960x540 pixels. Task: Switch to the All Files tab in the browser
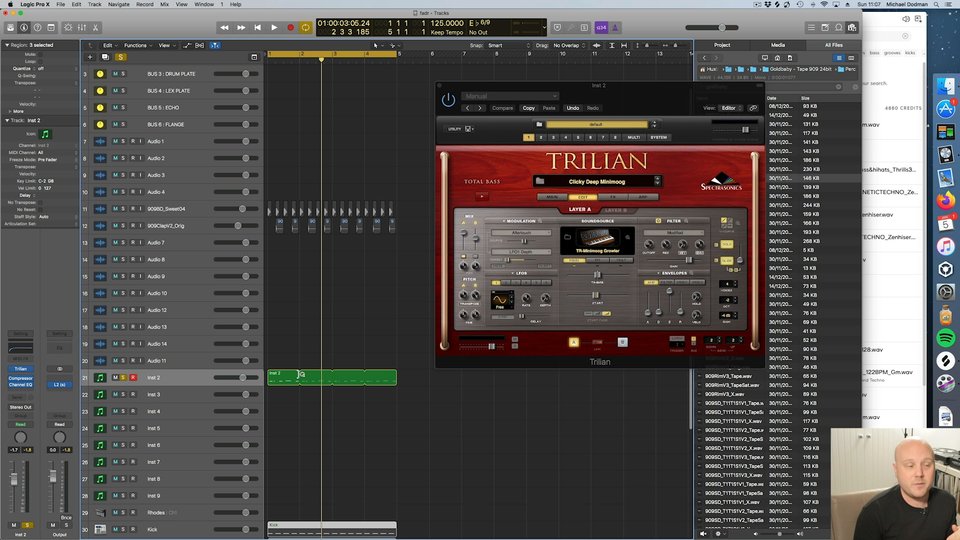coord(833,45)
